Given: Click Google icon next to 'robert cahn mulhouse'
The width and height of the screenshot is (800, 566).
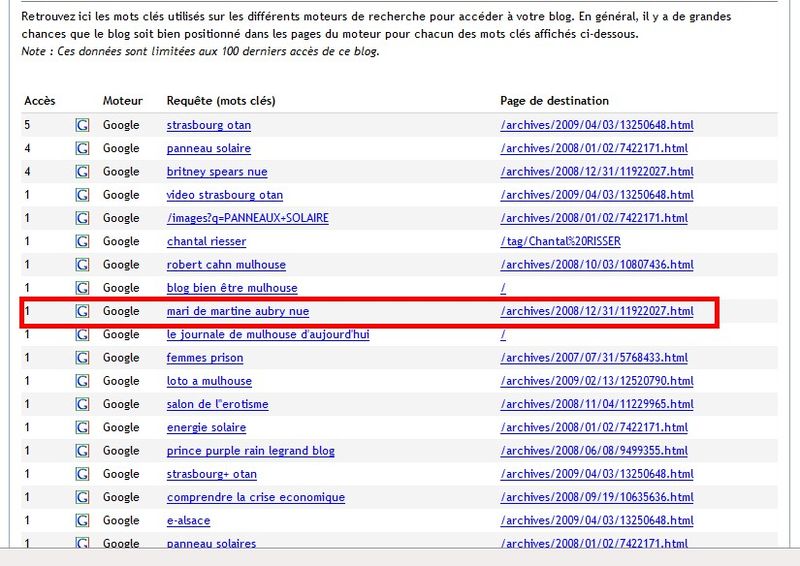Looking at the screenshot, I should tap(82, 265).
